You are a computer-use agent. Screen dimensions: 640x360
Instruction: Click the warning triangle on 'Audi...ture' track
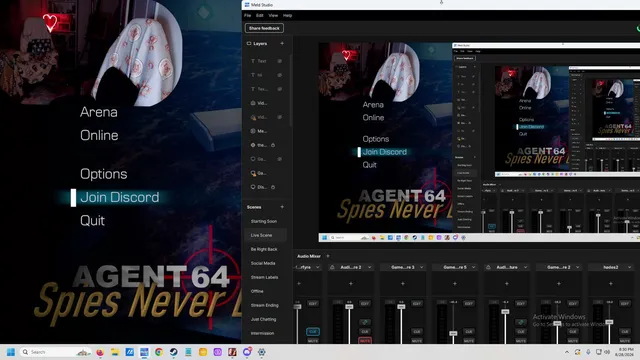[488, 267]
